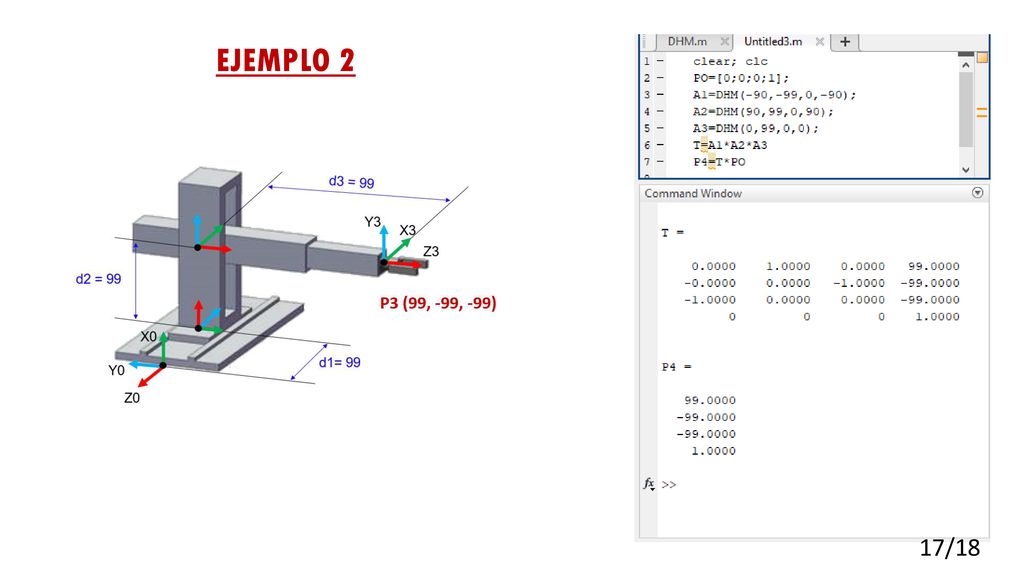Set breakpoint dash on line 5

point(660,128)
